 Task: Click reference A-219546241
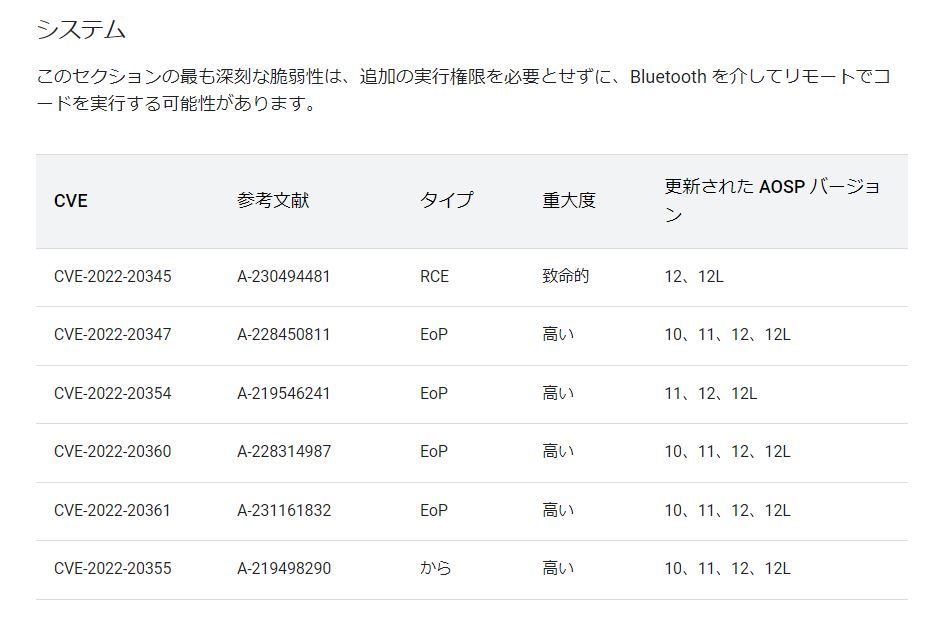(283, 393)
